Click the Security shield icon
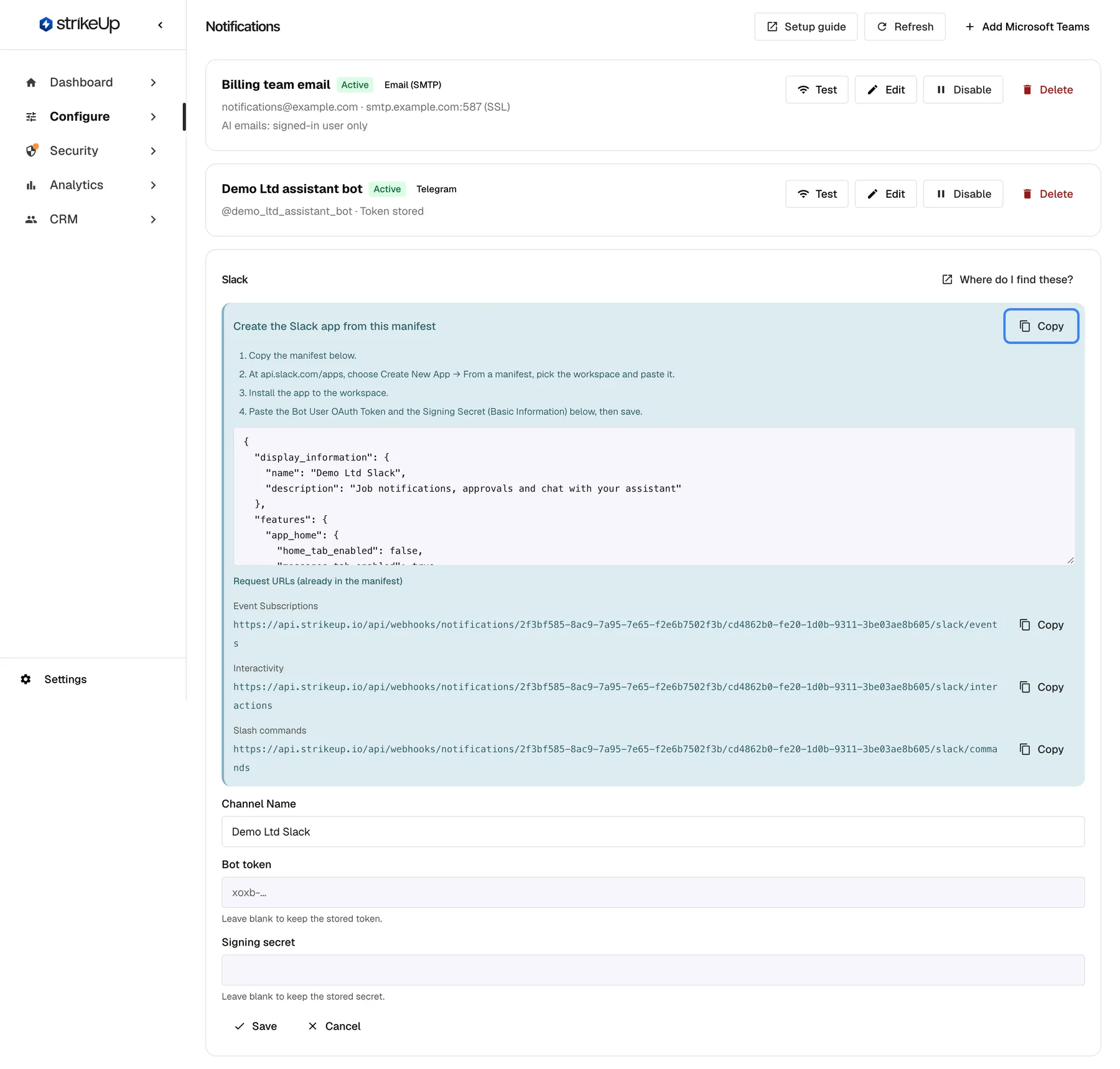The width and height of the screenshot is (1120, 1069). pos(32,151)
